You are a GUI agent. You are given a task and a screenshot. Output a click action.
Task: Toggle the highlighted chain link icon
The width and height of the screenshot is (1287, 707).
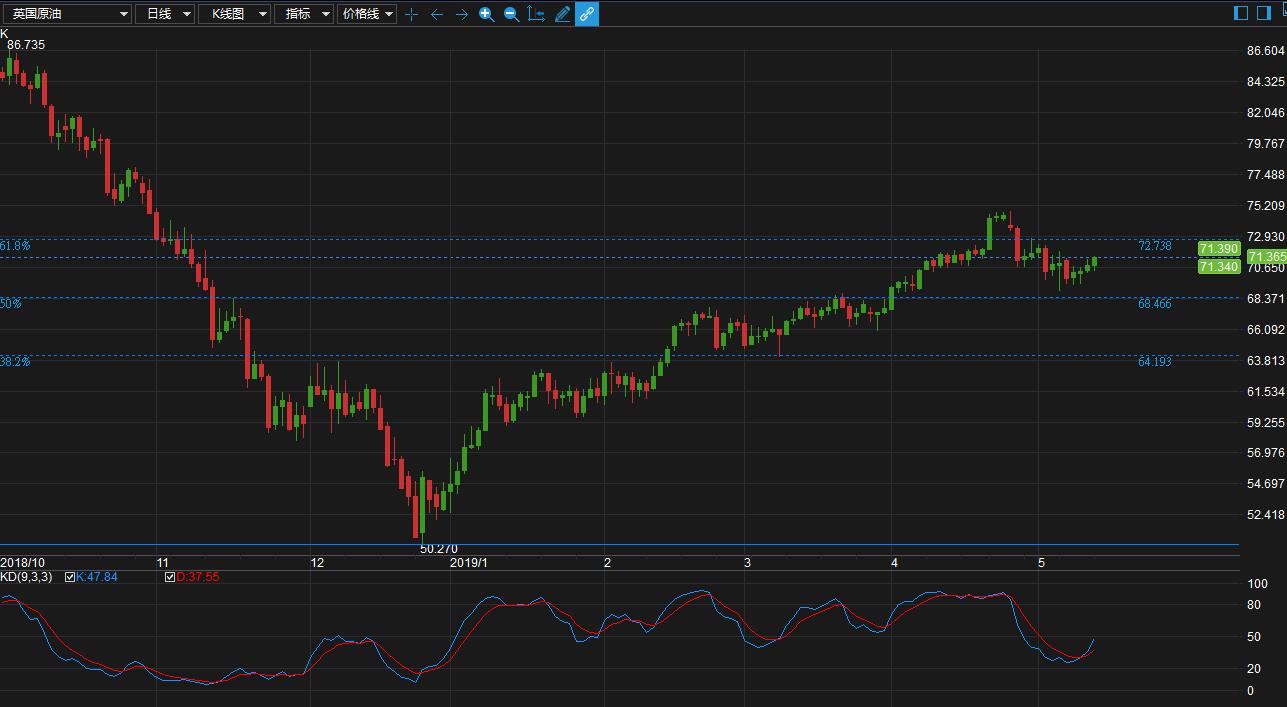587,14
